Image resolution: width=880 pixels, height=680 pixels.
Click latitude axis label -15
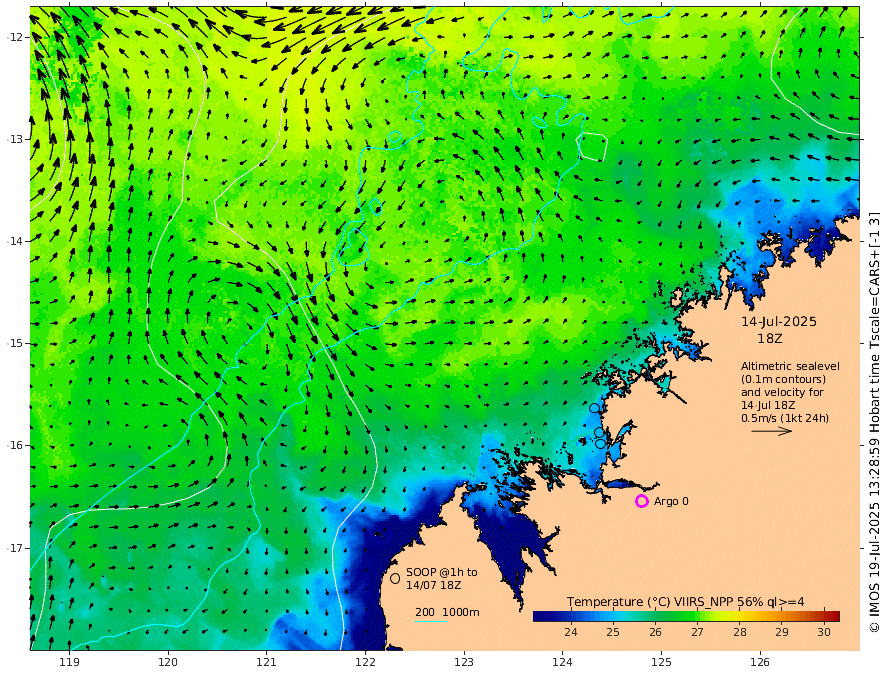15,343
